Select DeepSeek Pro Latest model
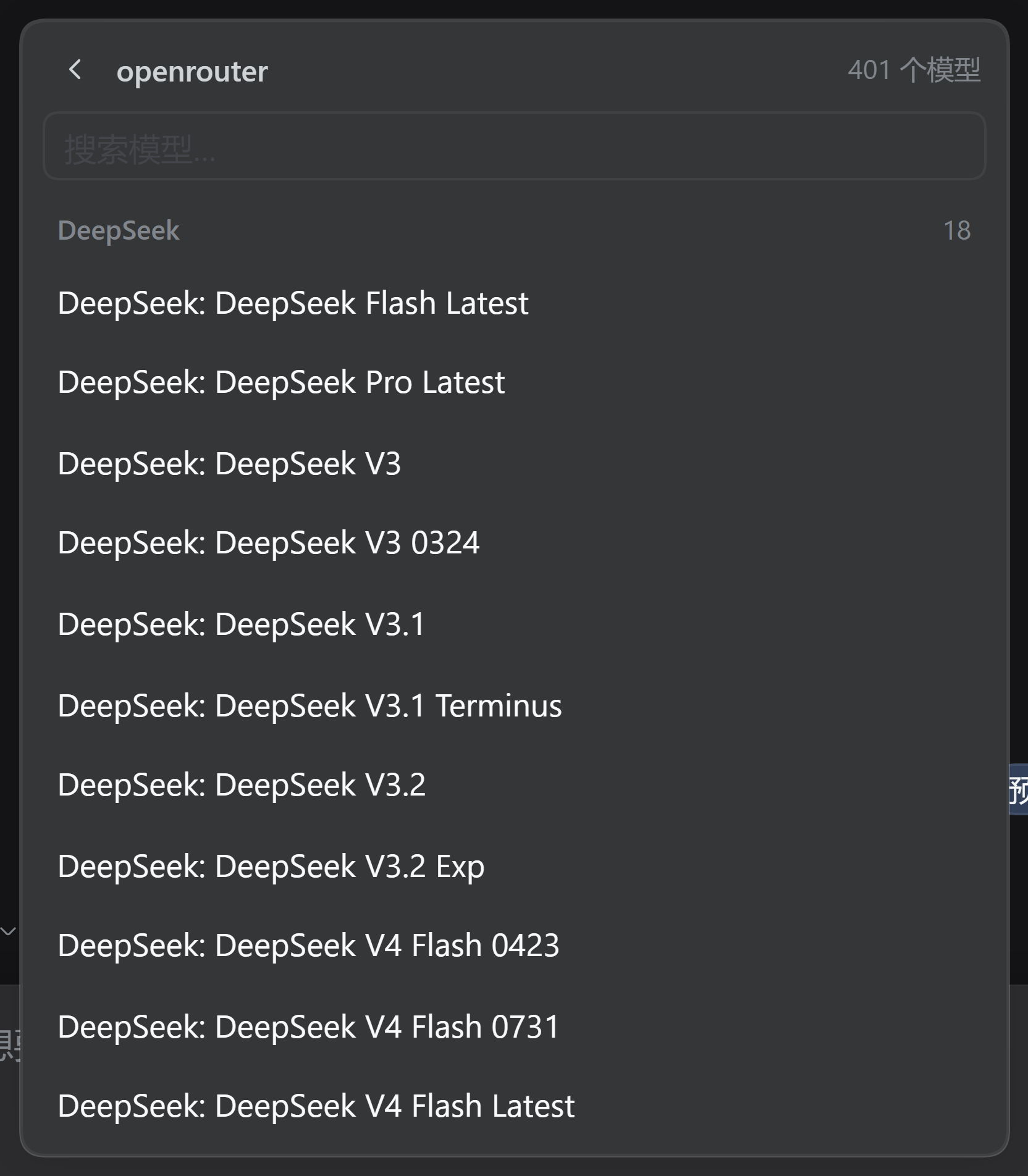The image size is (1028, 1176). (514, 382)
